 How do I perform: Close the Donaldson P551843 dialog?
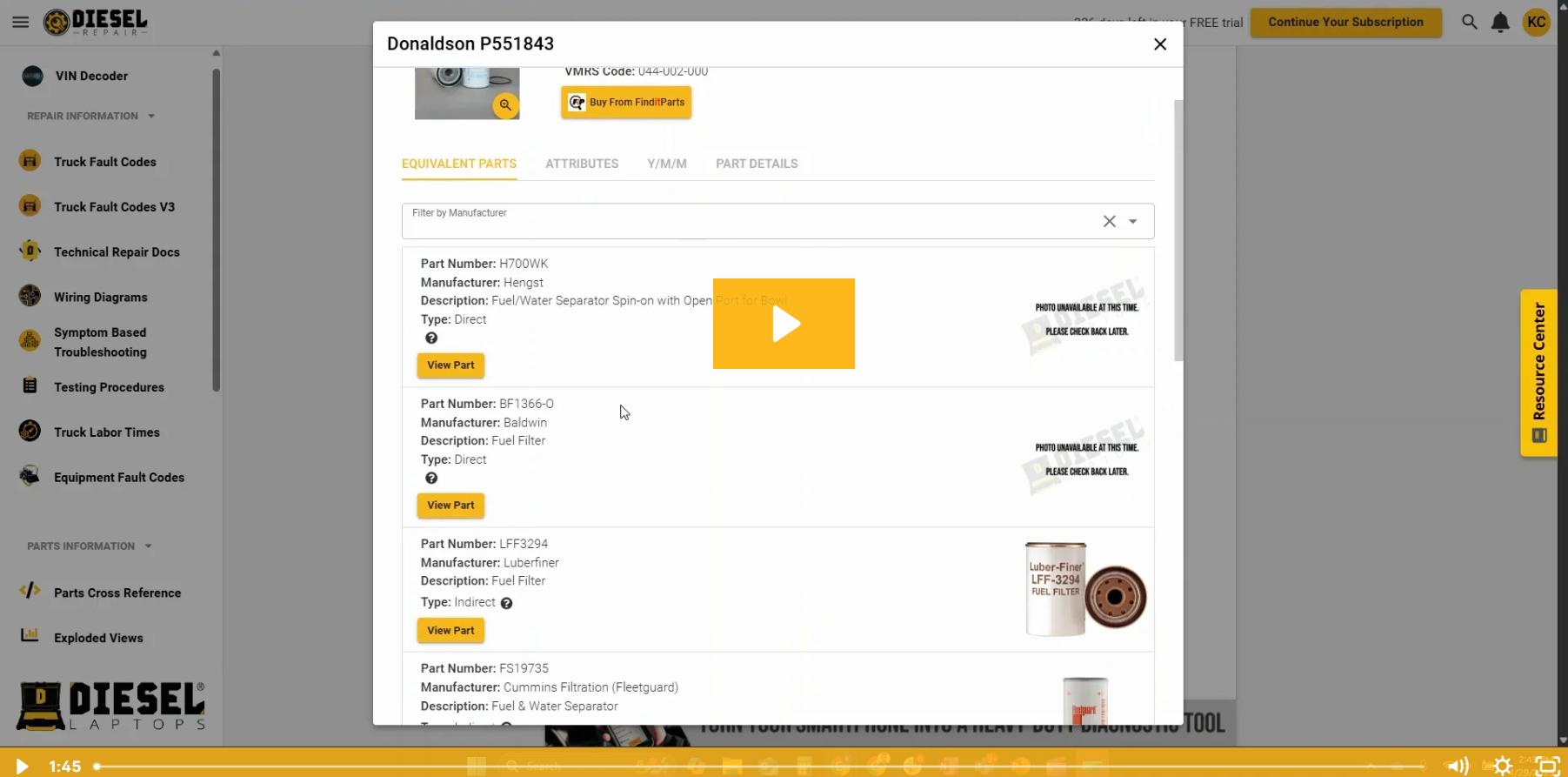pos(1160,44)
